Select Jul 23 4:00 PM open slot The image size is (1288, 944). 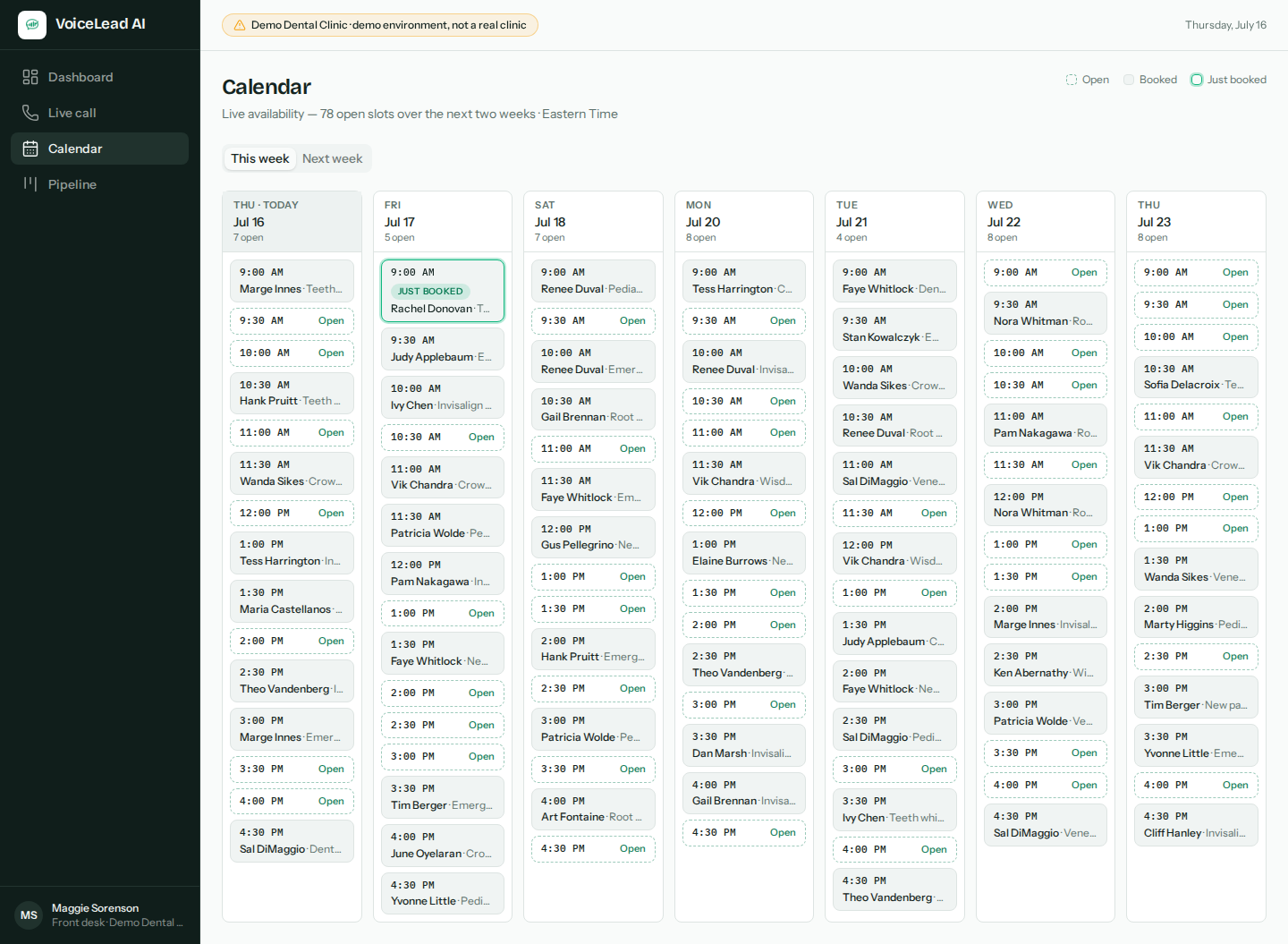1196,786
